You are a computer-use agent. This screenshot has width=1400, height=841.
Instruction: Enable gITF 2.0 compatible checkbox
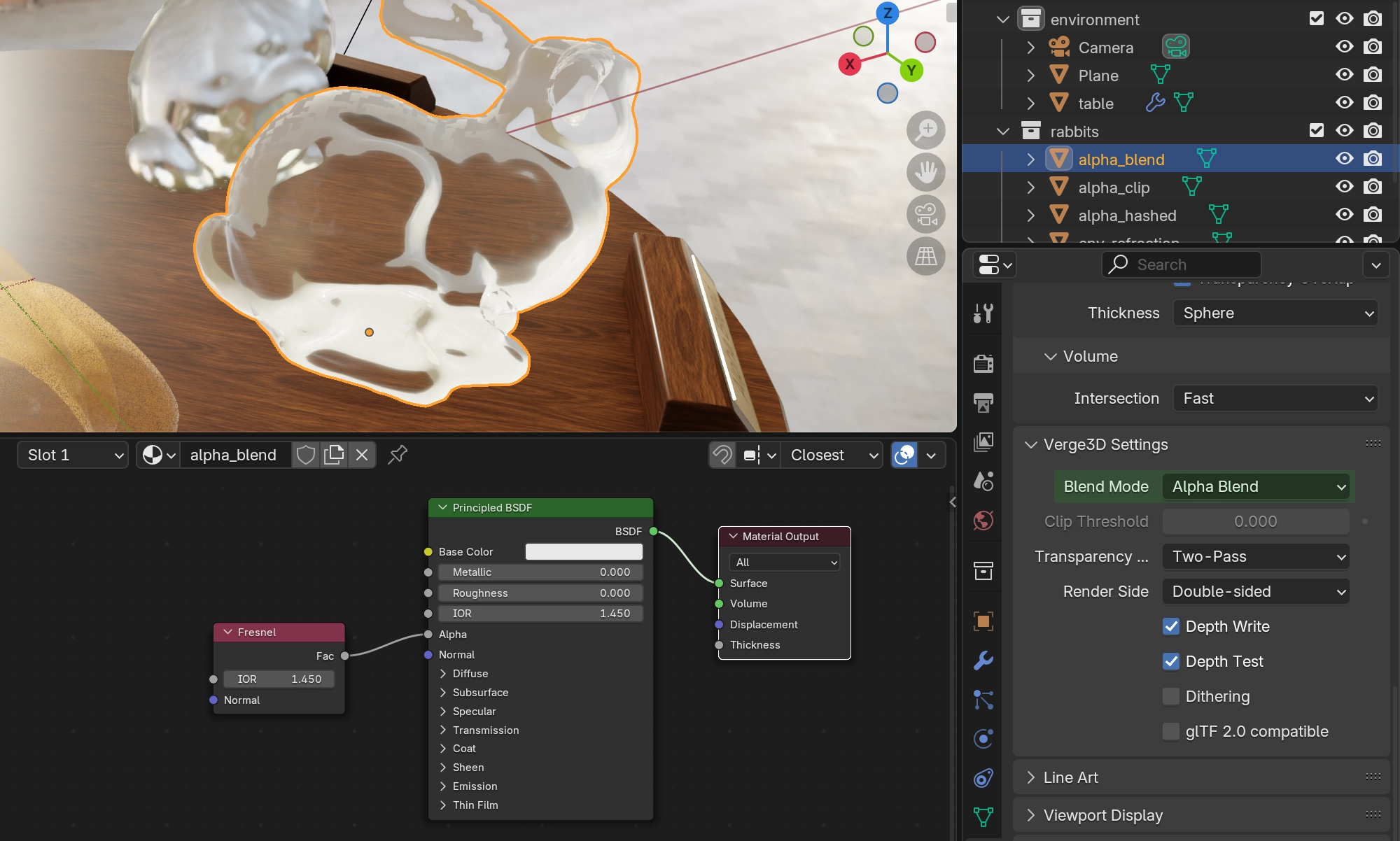click(x=1172, y=730)
